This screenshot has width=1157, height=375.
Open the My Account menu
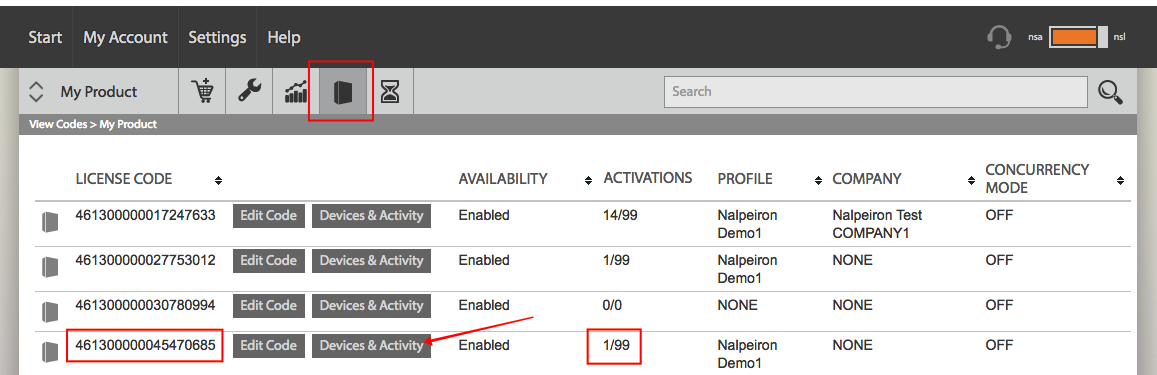125,37
